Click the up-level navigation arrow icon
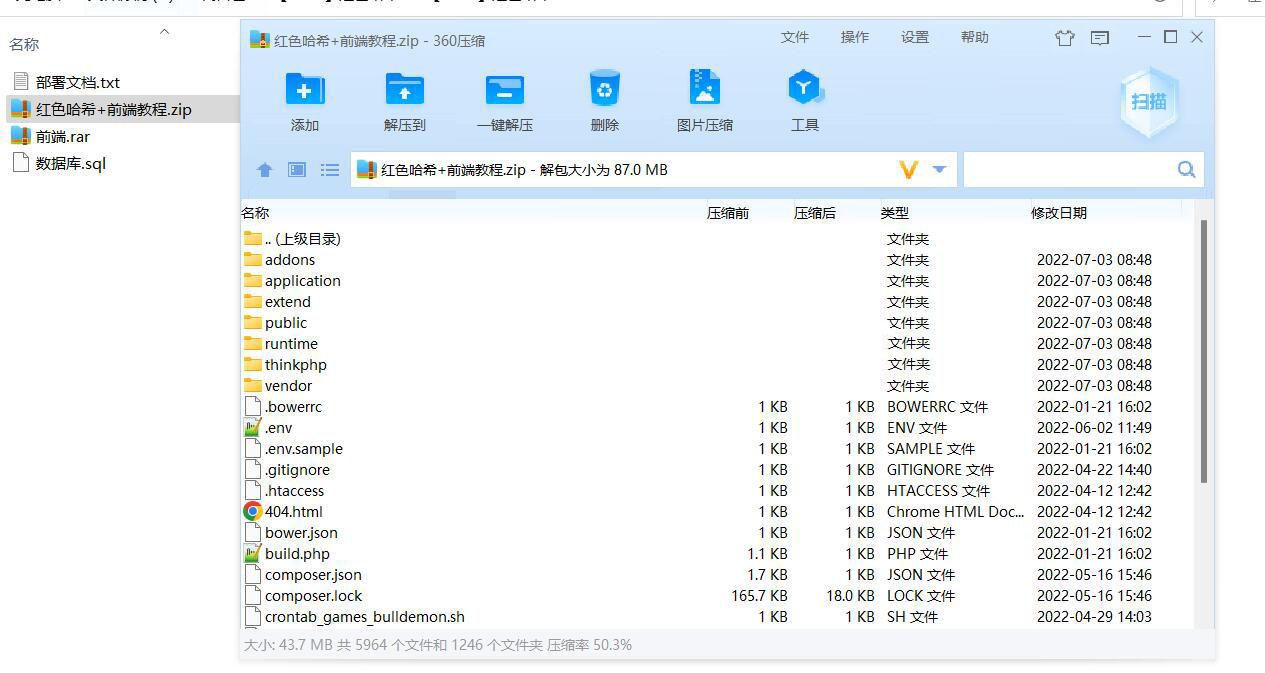 pyautogui.click(x=264, y=170)
